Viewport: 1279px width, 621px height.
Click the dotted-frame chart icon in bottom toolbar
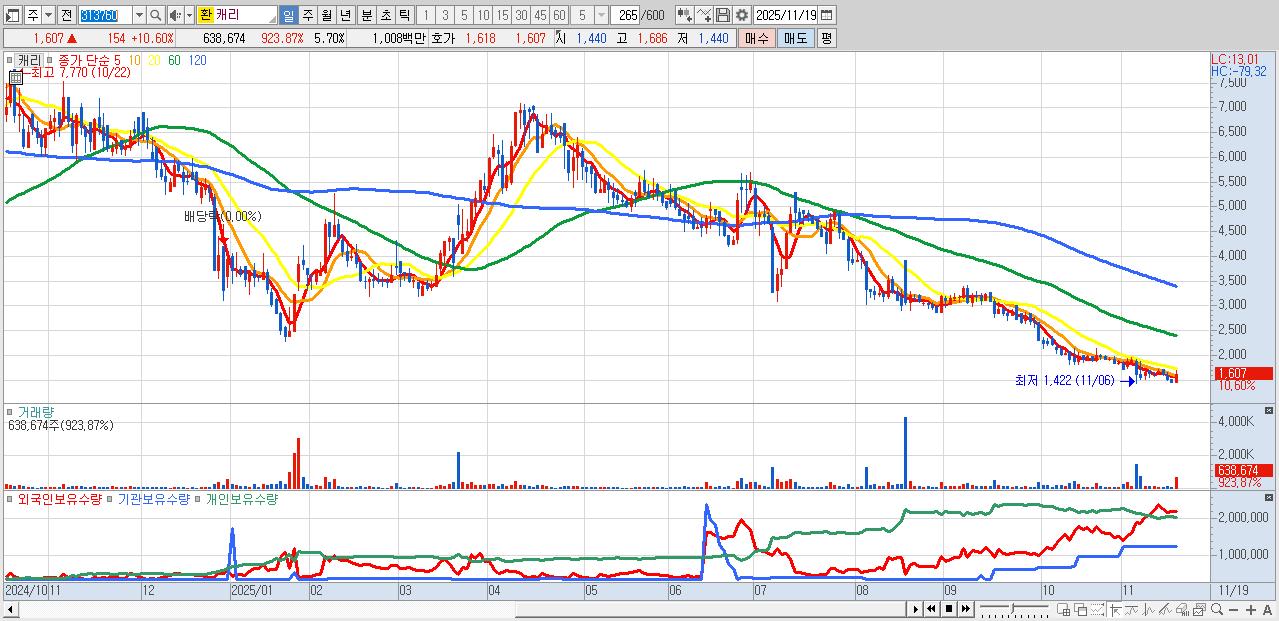1097,609
